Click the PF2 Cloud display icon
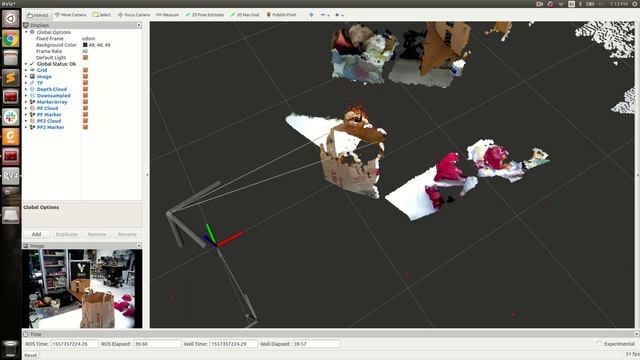 [x=32, y=121]
